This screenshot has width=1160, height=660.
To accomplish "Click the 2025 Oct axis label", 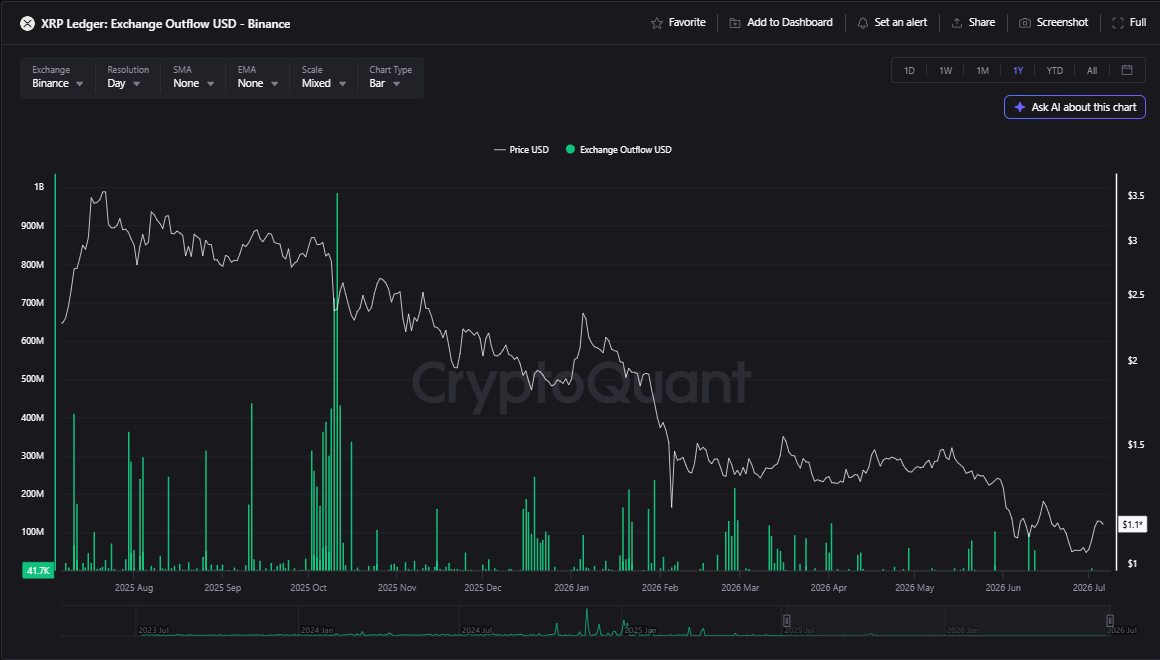I will 308,588.
